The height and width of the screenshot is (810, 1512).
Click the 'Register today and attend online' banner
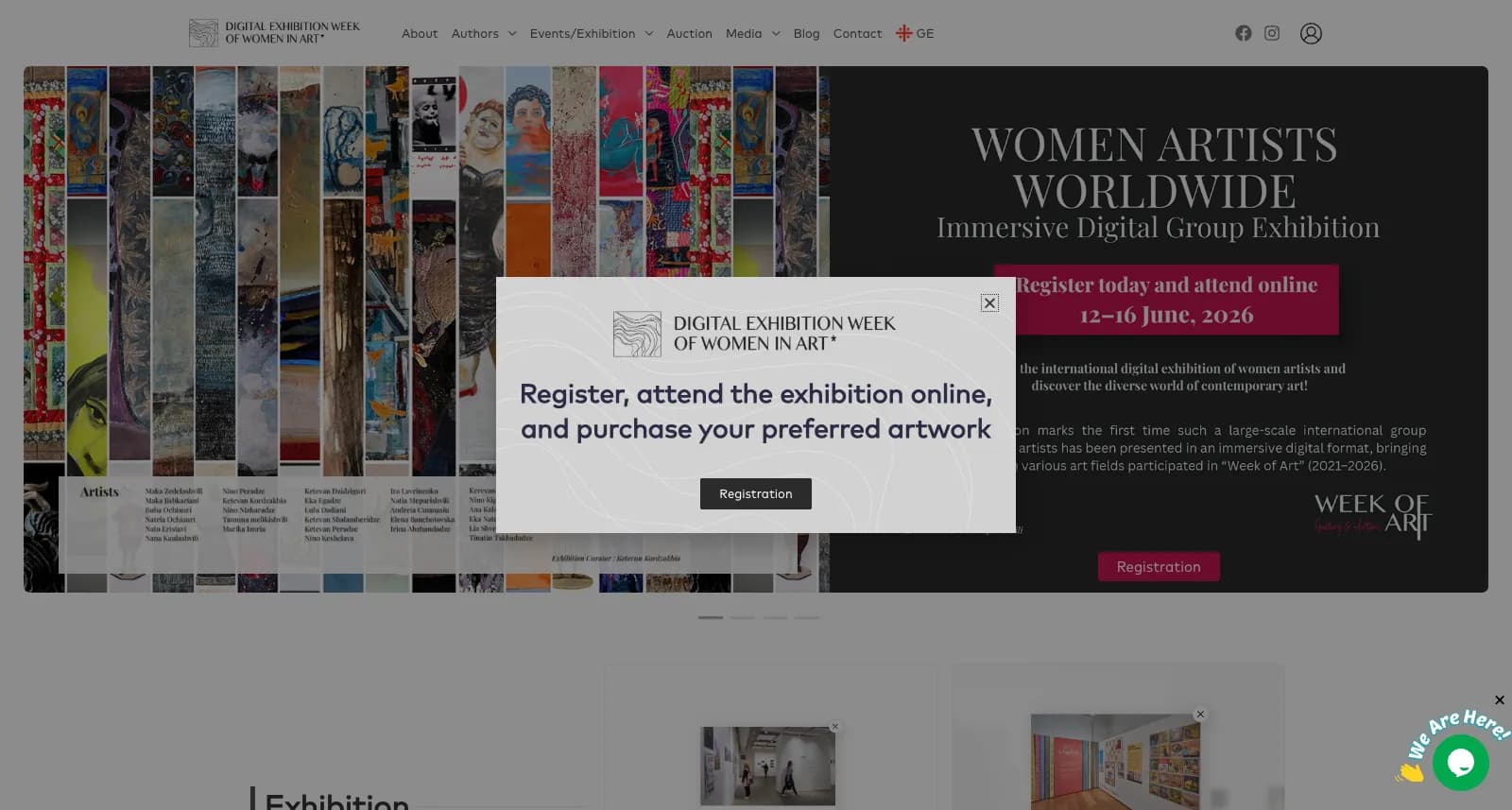click(1167, 300)
